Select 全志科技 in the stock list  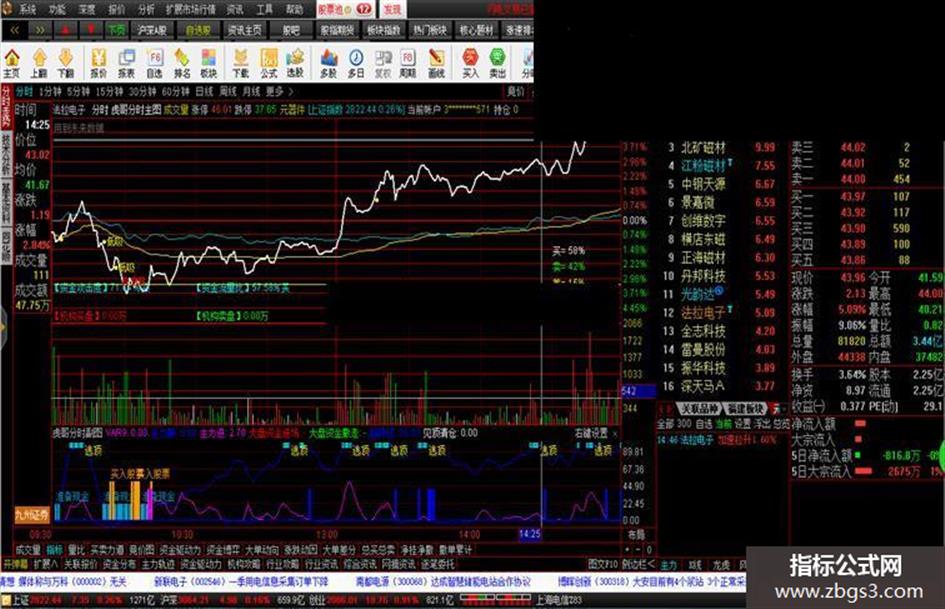703,331
